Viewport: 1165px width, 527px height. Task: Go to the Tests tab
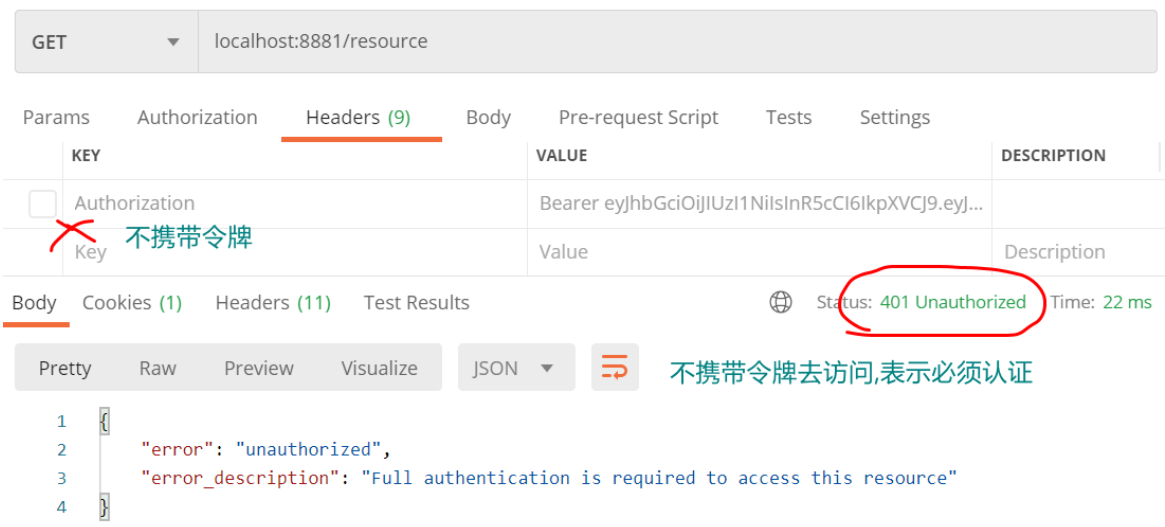[788, 117]
